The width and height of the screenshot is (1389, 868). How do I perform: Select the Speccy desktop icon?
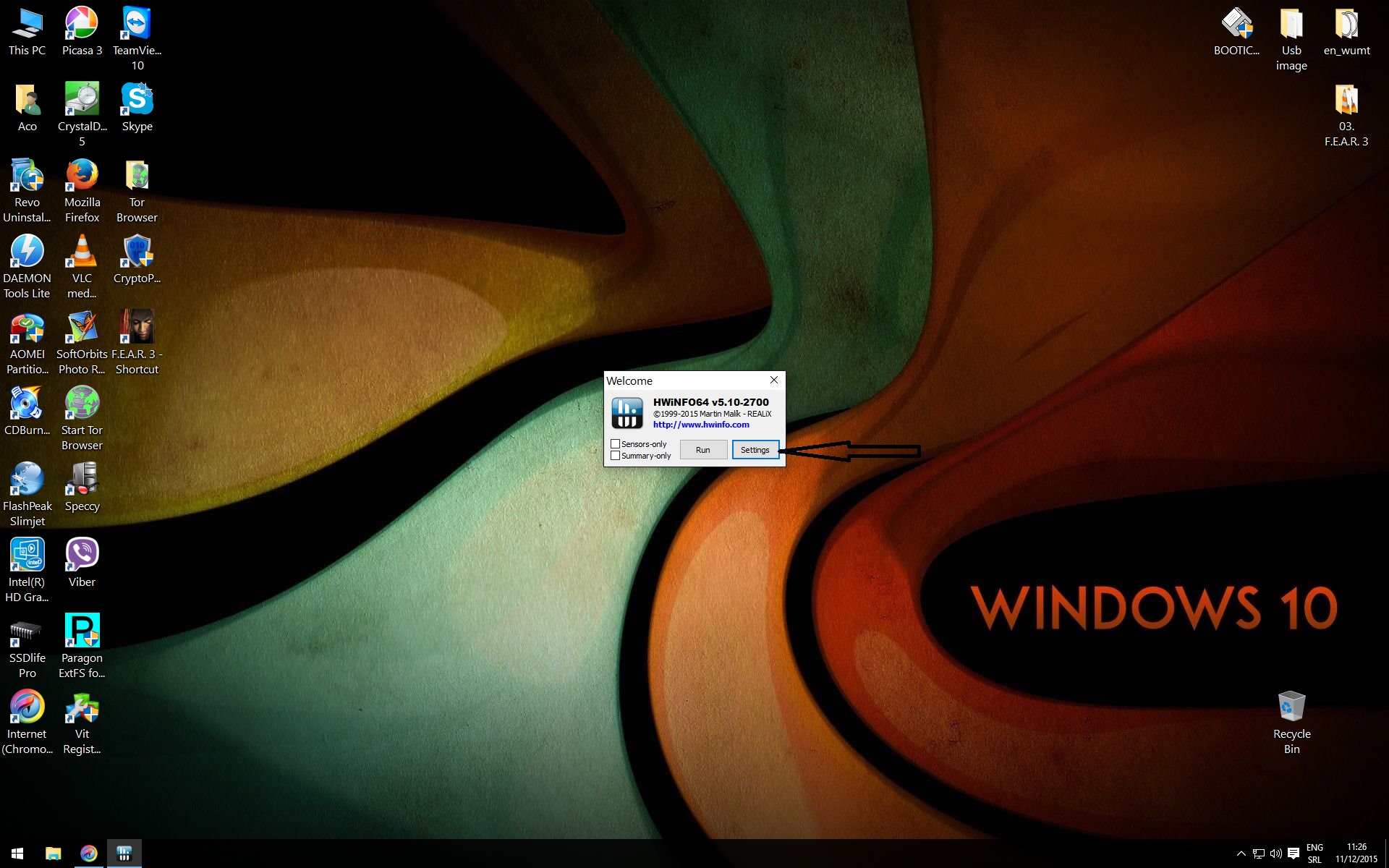pos(82,480)
